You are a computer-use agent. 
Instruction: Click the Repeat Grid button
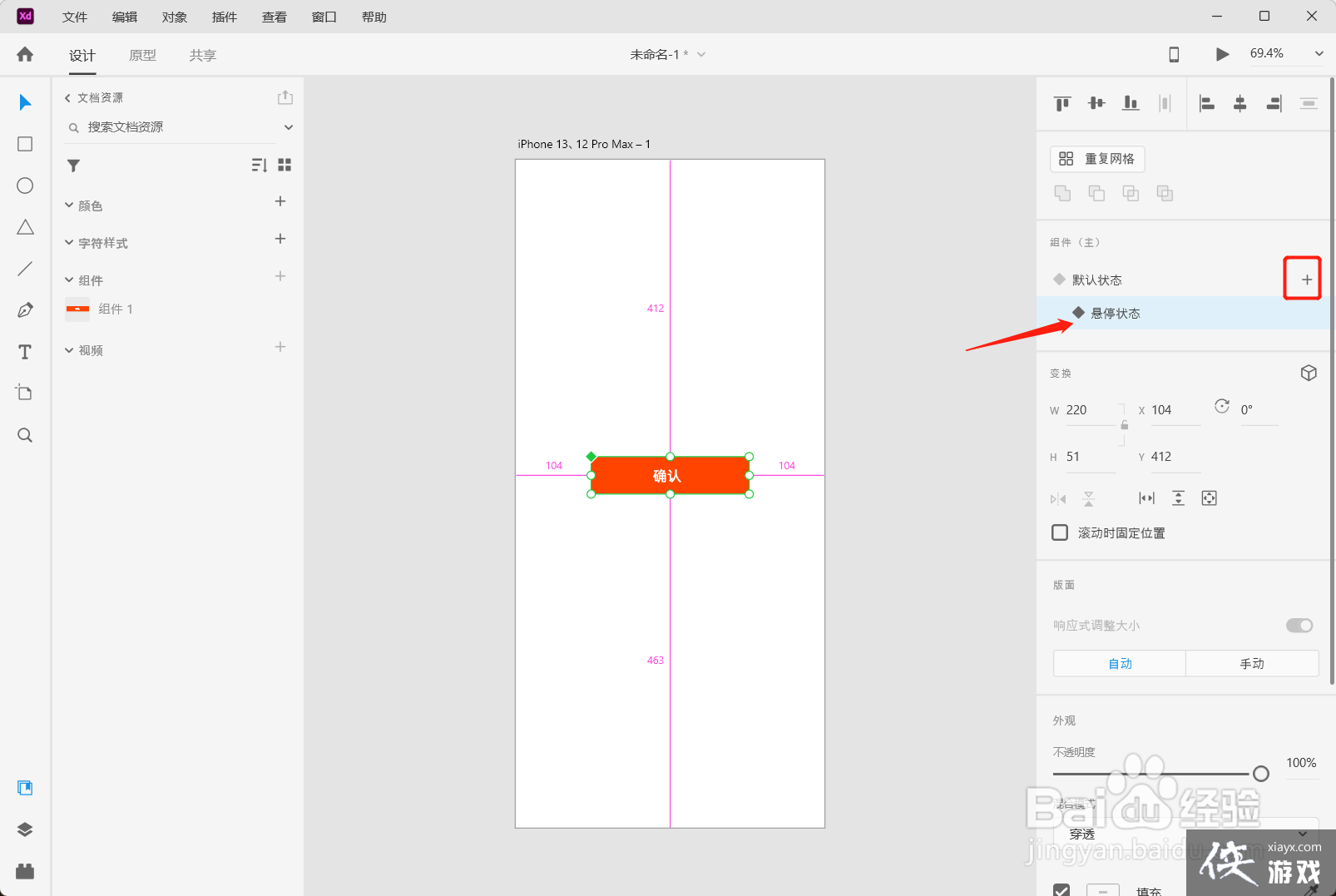click(x=1097, y=159)
